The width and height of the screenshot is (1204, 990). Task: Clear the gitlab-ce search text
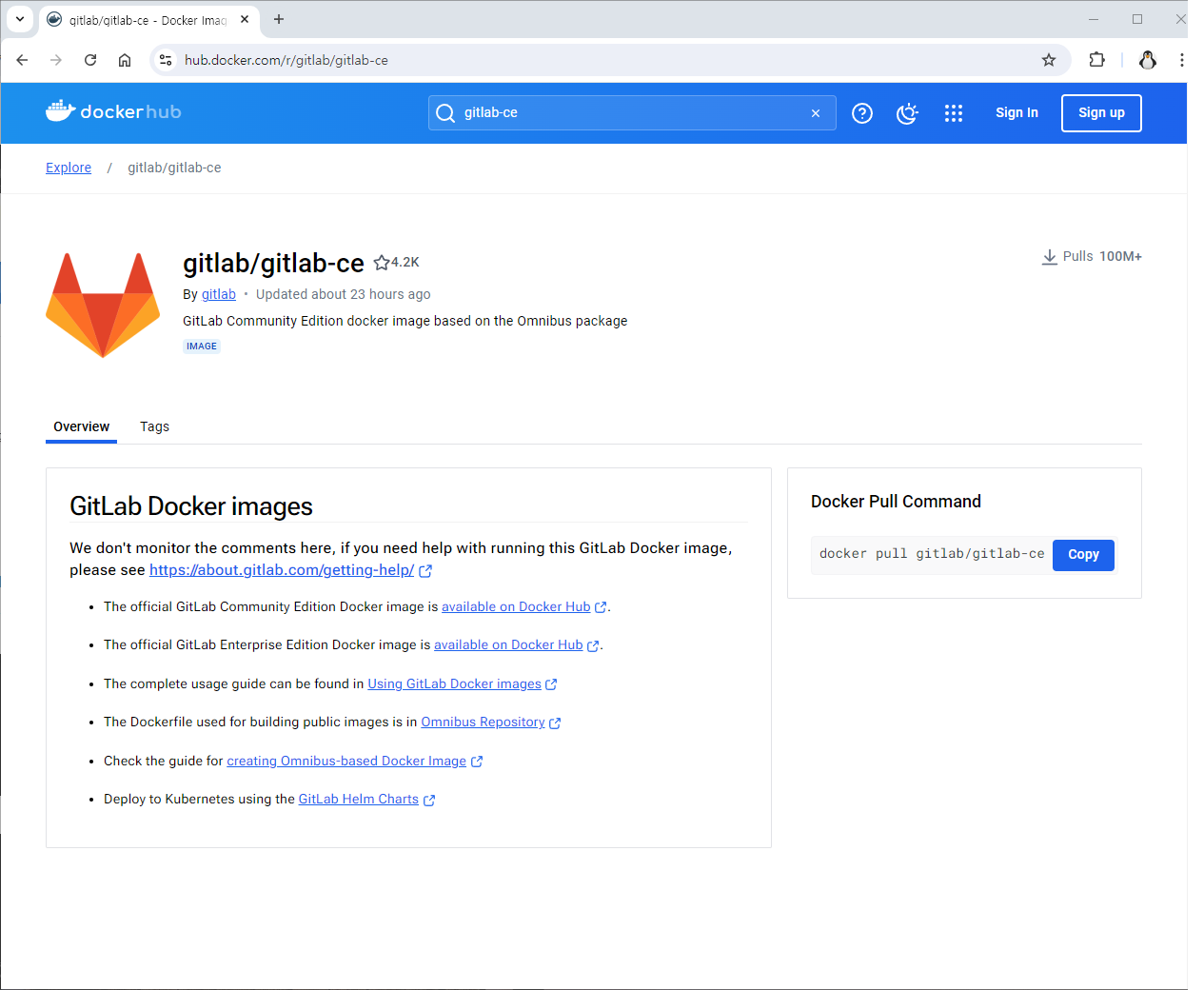(x=816, y=113)
